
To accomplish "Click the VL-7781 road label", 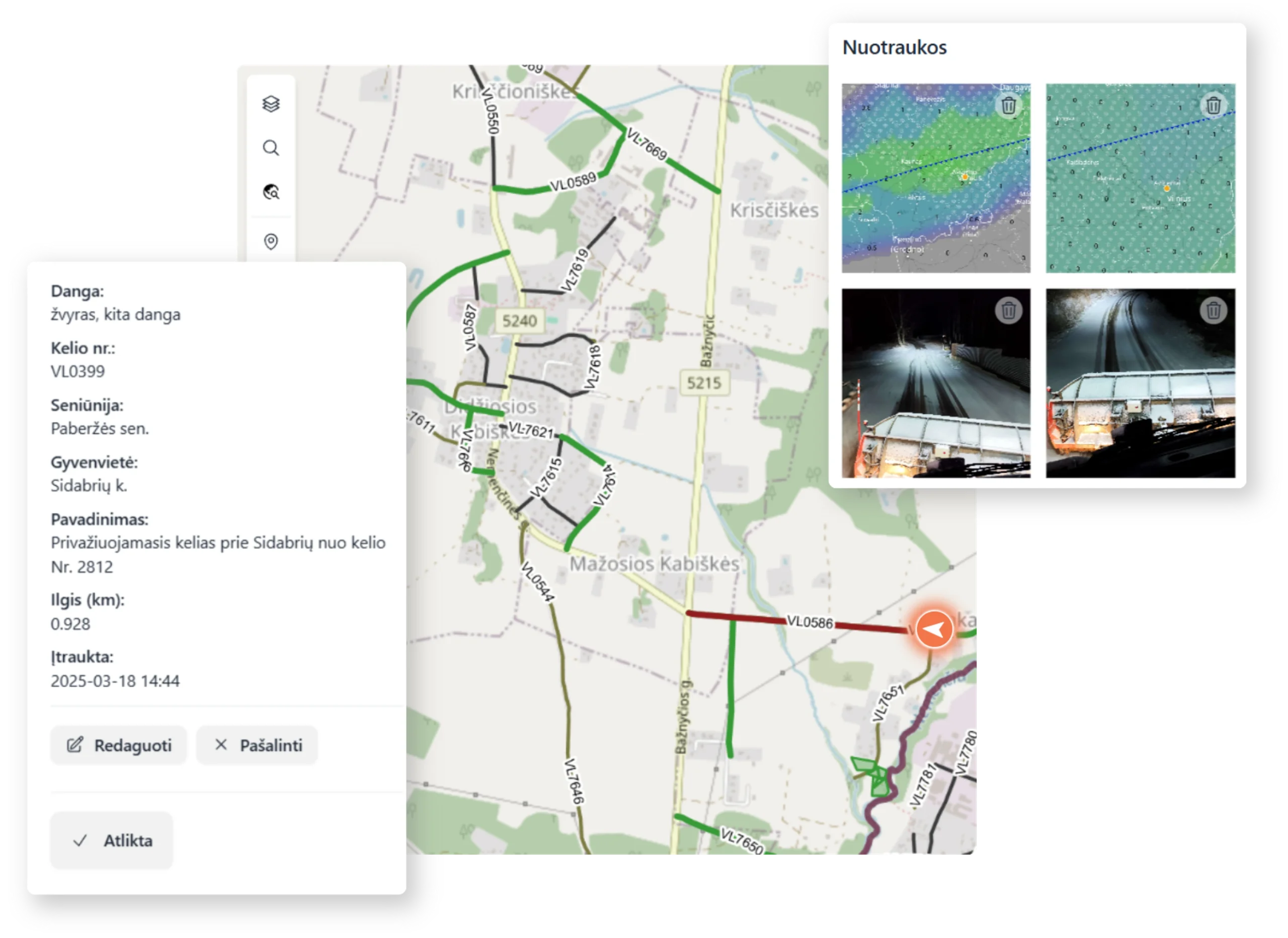I will (x=922, y=785).
